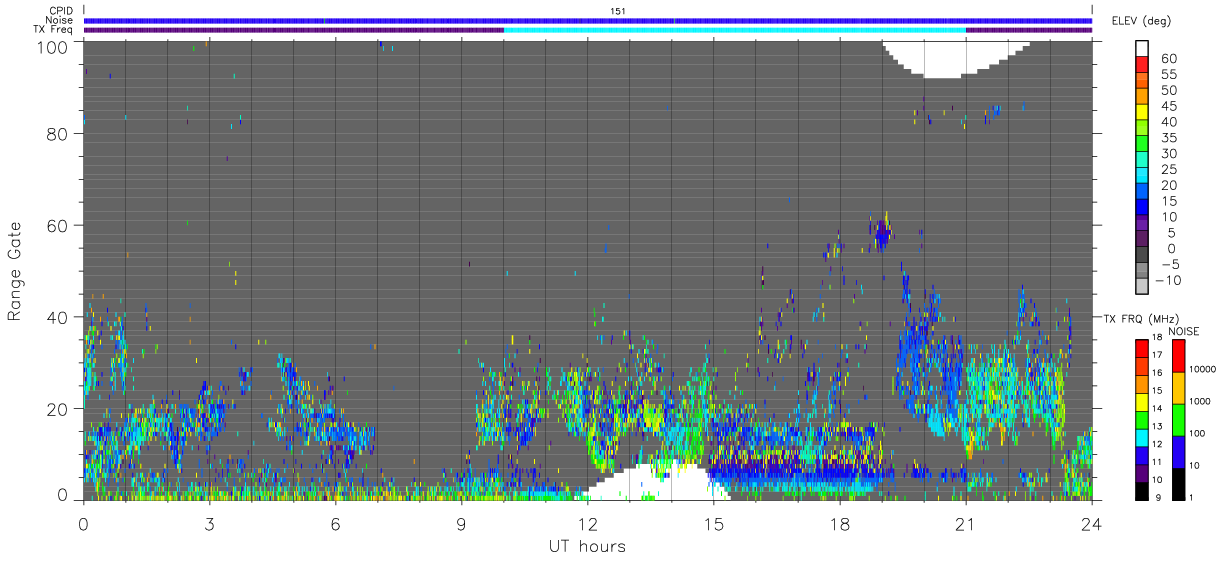This screenshot has width=1228, height=567.
Task: Click the TX Freq strip label
Action: [54, 30]
